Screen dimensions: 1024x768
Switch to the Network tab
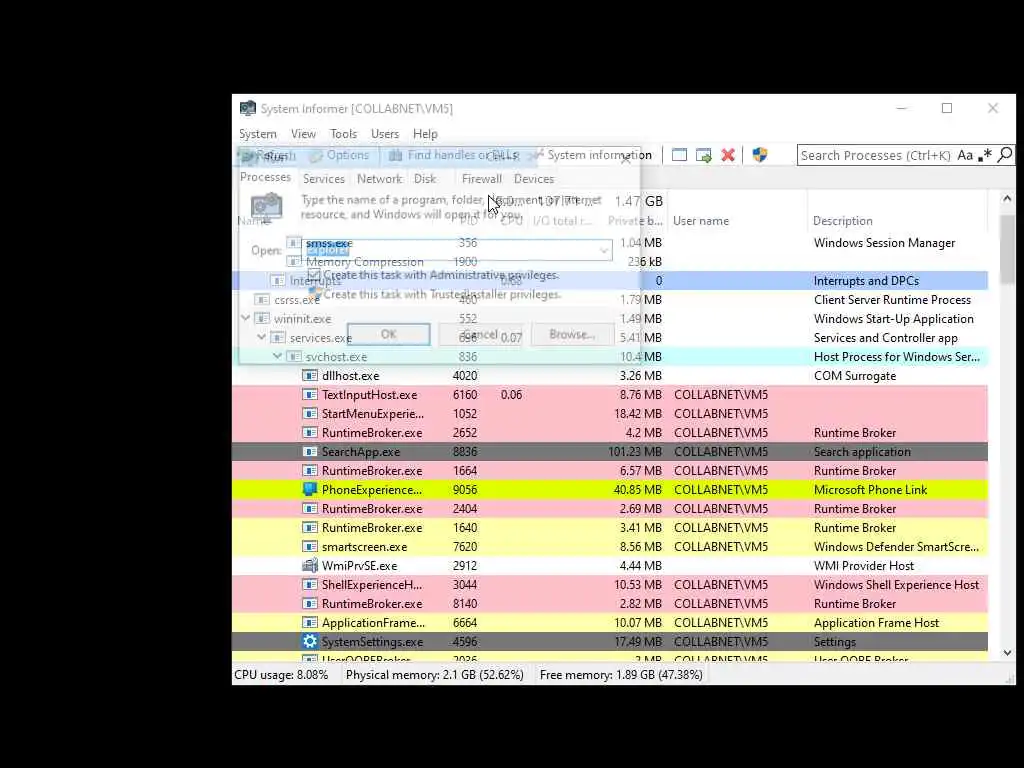point(379,178)
